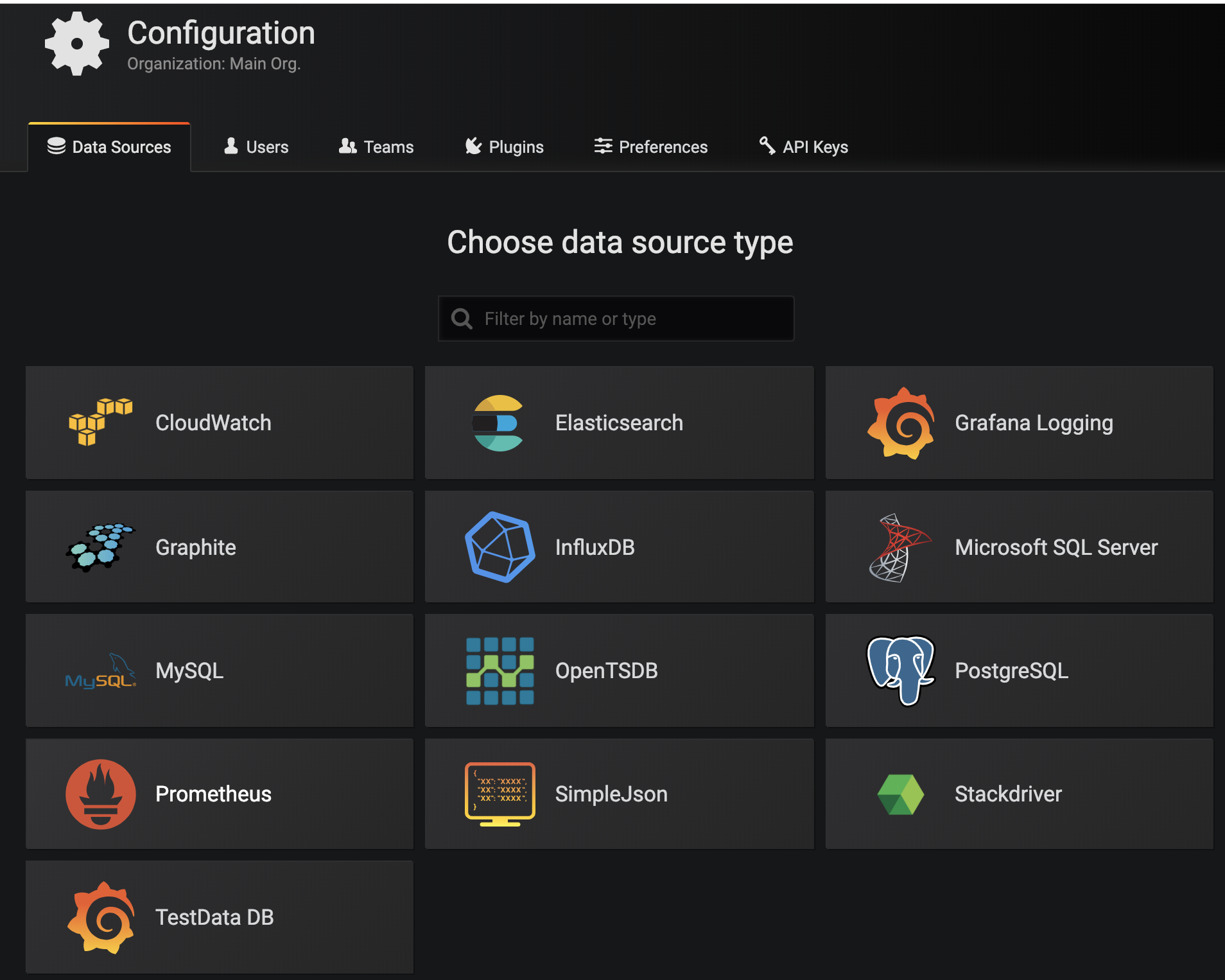Select the Graphite label
Viewport: 1225px width, 980px height.
(x=196, y=548)
